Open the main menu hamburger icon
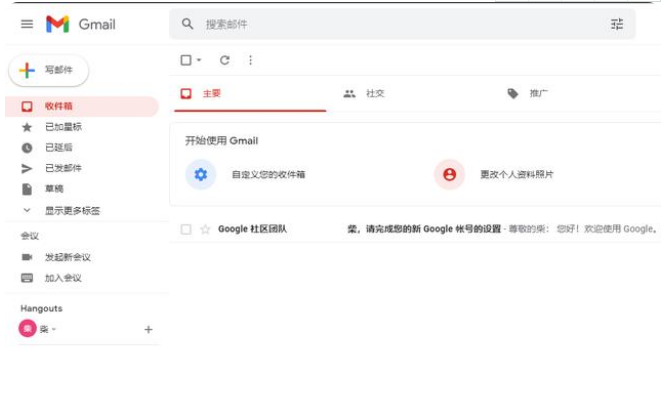This screenshot has height=403, width=663. [x=27, y=24]
